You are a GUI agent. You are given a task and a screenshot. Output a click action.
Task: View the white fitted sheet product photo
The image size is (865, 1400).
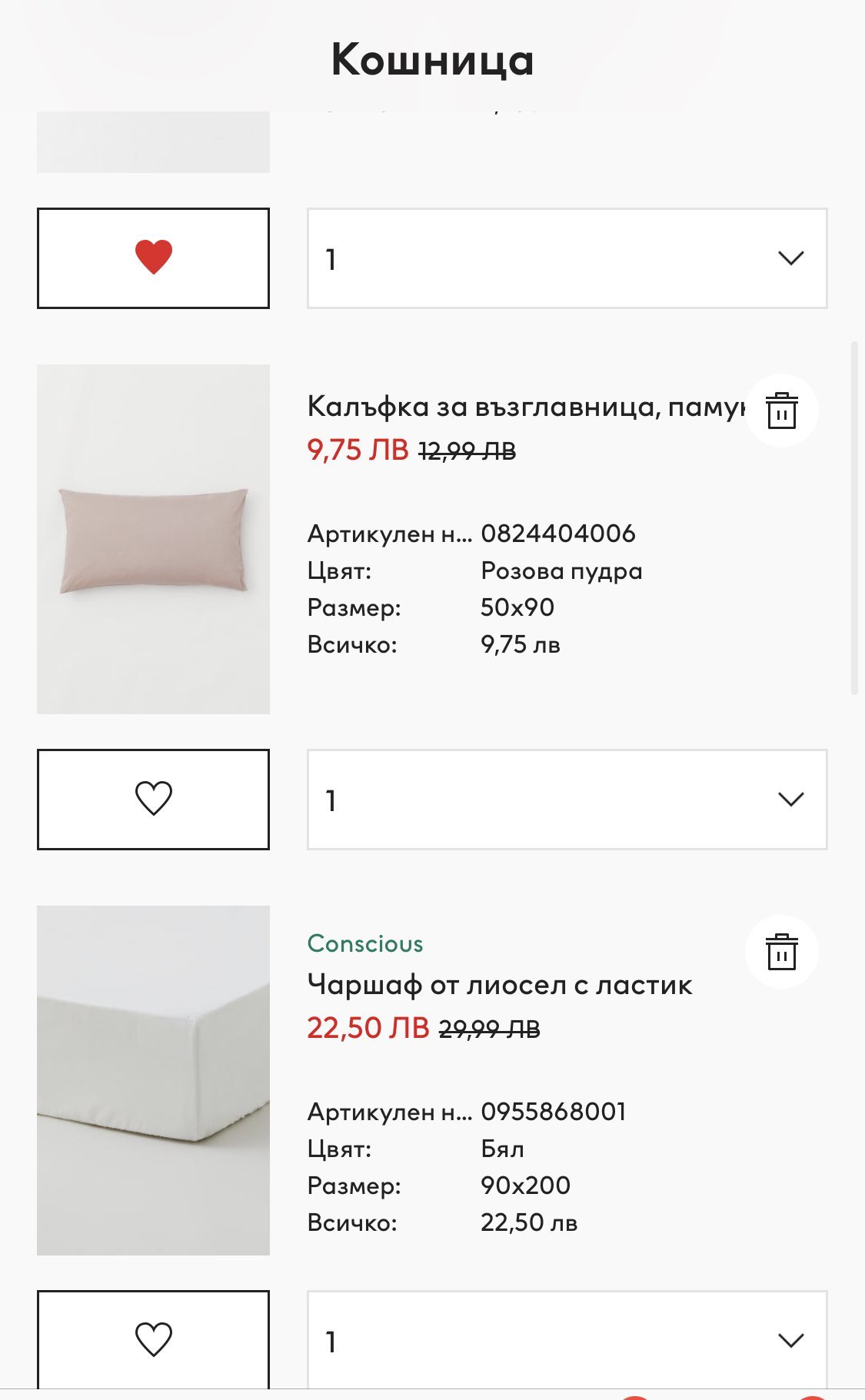click(153, 1080)
